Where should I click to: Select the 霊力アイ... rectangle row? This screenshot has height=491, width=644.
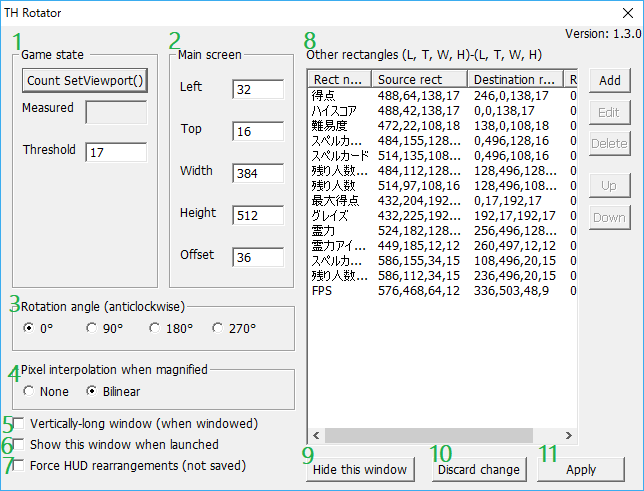coord(443,246)
